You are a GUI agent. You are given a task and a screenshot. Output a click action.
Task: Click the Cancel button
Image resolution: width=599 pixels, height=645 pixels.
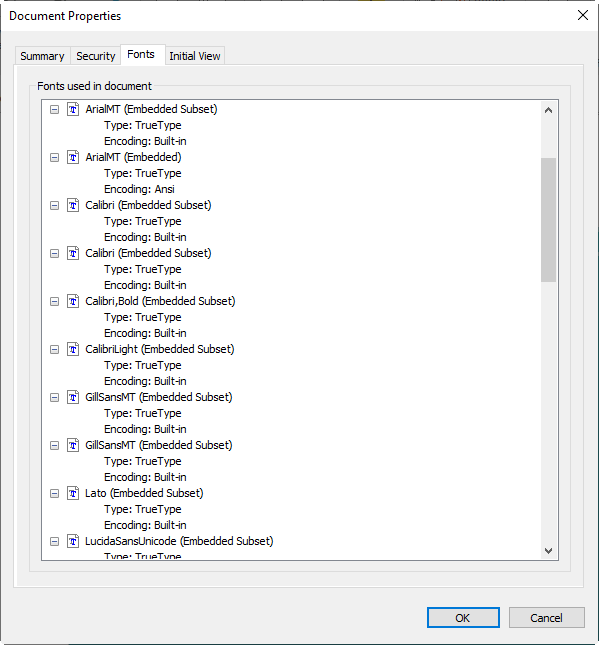pos(546,618)
